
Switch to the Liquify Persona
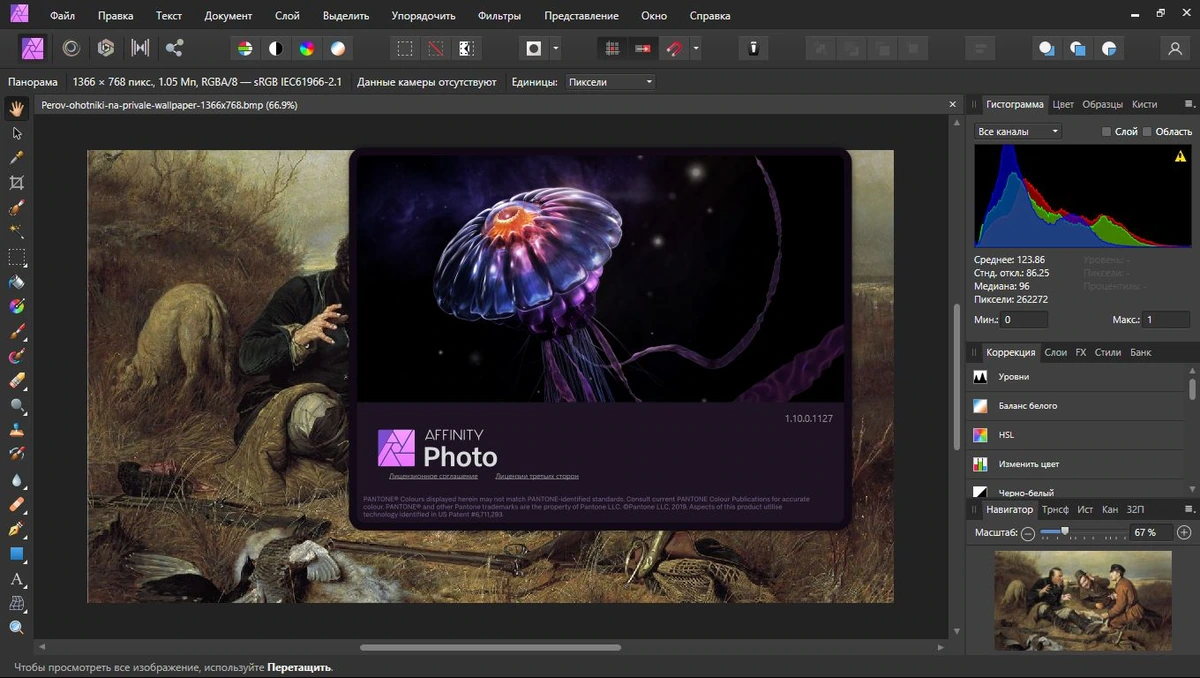click(71, 47)
